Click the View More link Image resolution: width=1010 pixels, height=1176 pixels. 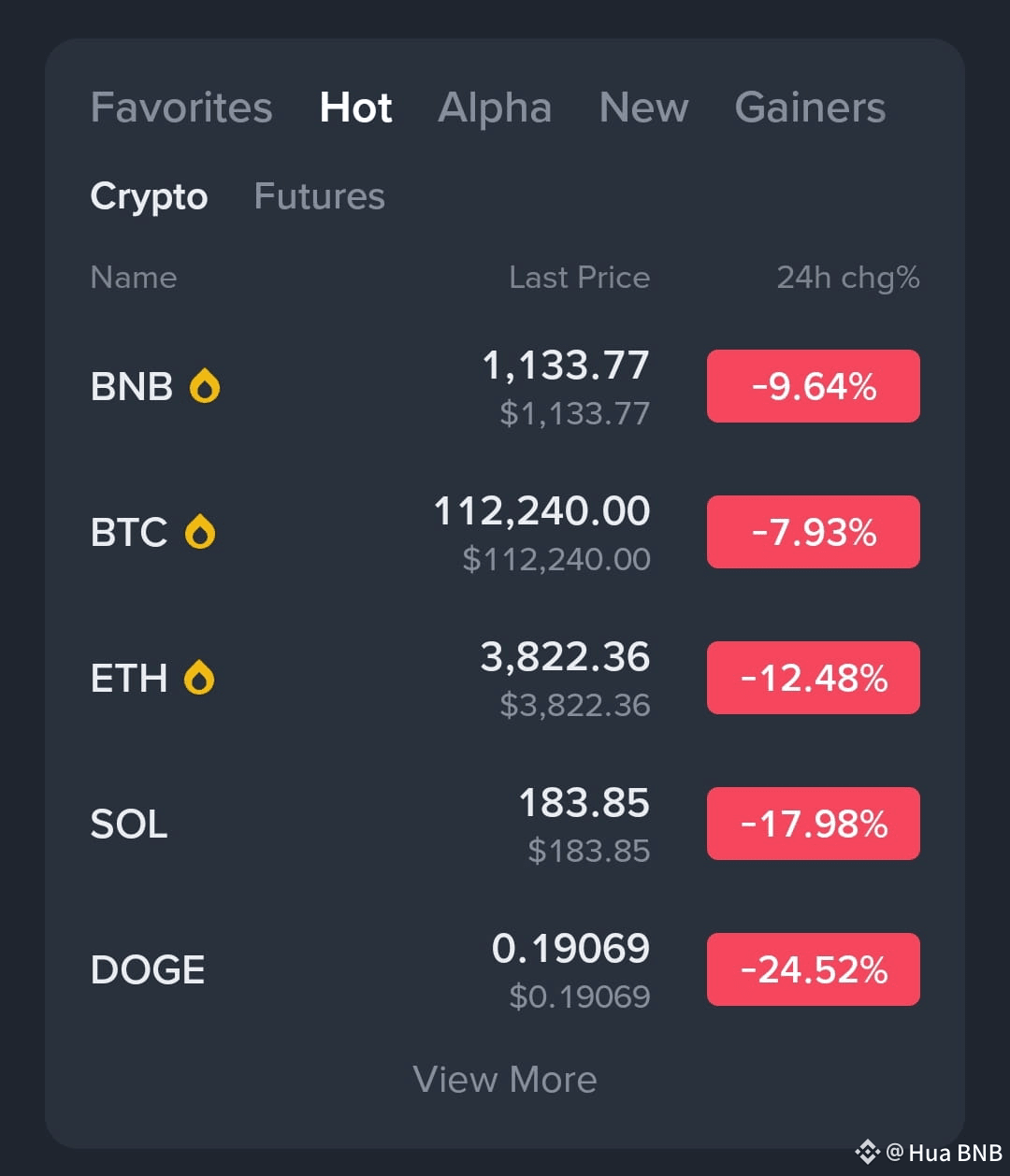click(505, 1080)
